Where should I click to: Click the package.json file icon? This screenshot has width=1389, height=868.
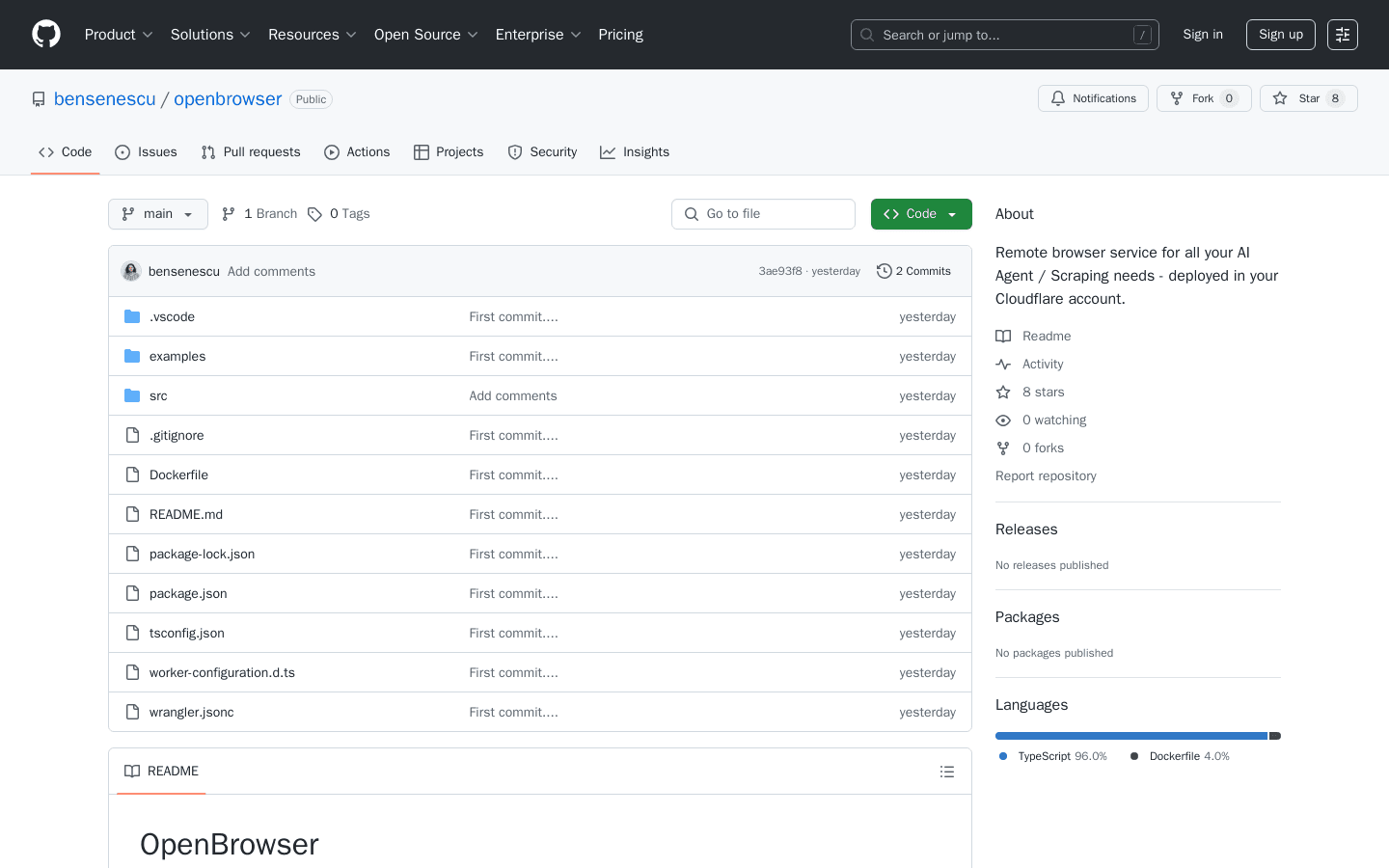tap(133, 593)
